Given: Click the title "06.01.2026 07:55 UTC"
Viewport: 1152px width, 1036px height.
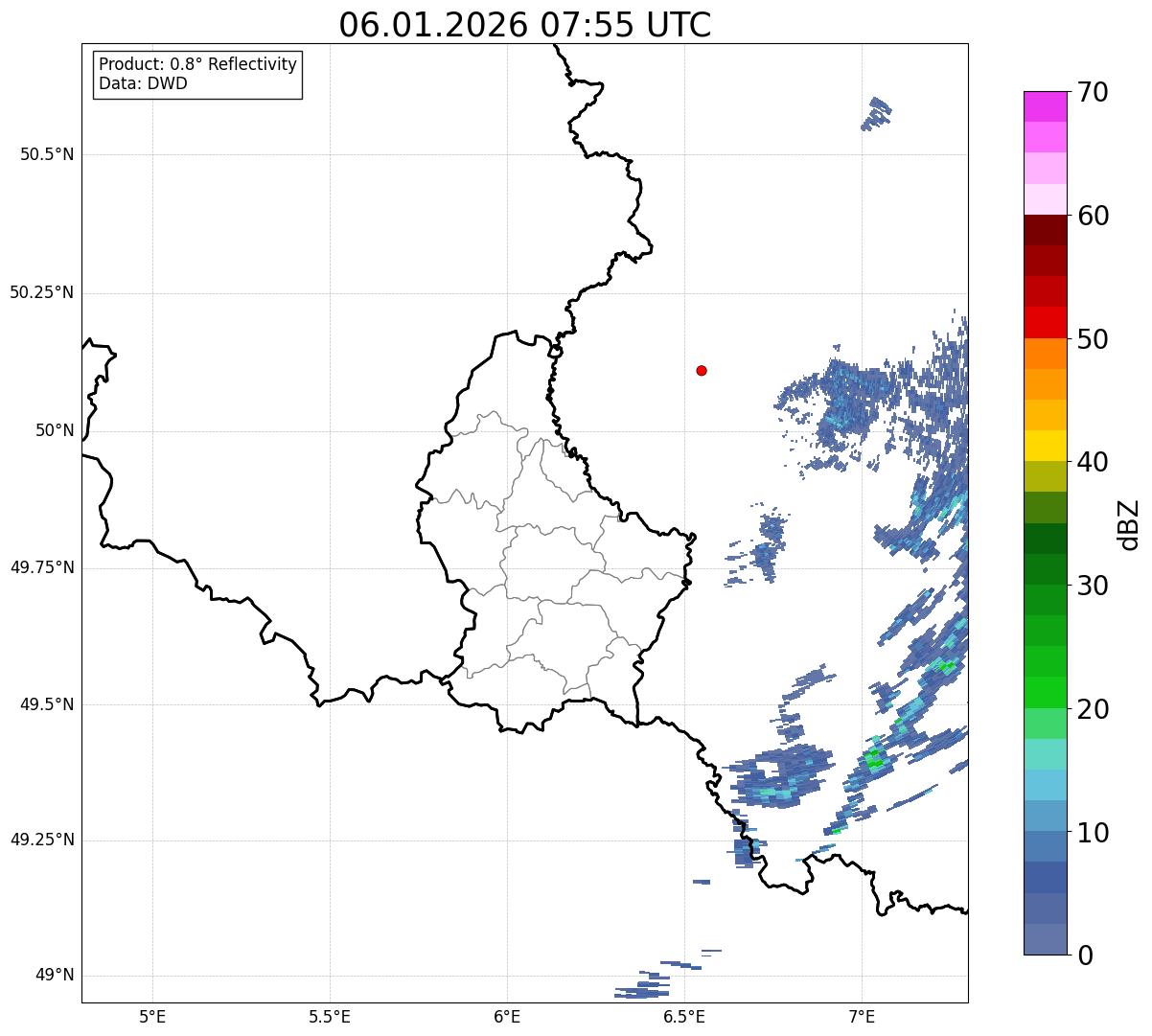Looking at the screenshot, I should click(x=525, y=25).
